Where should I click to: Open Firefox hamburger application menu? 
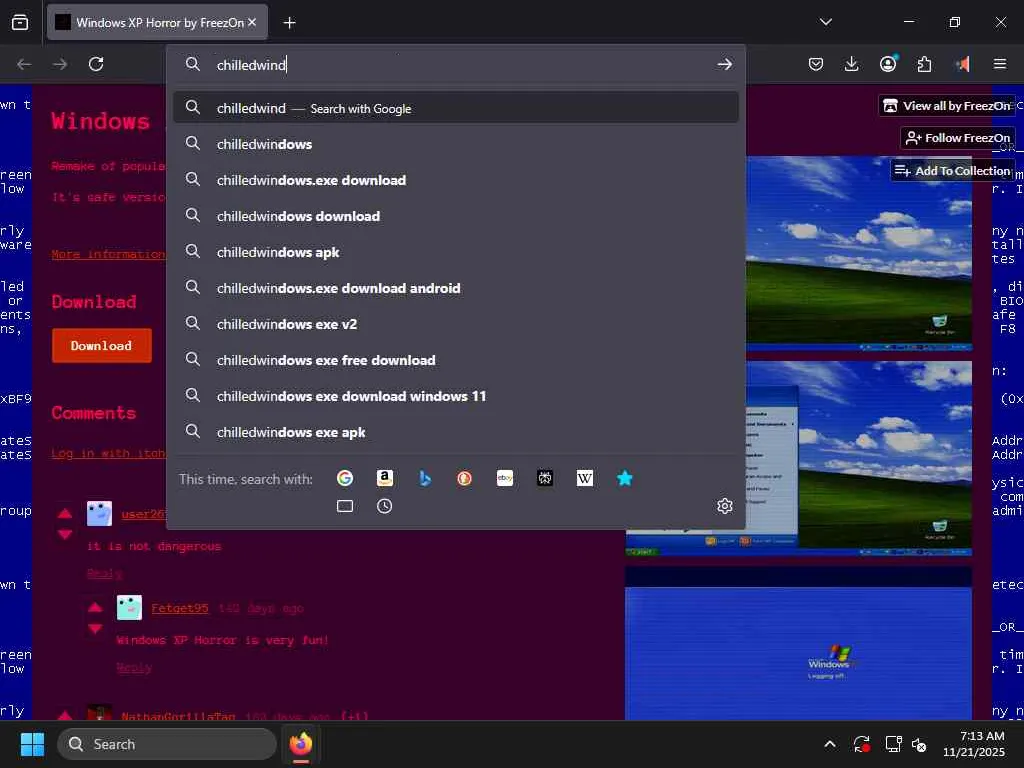tap(1000, 64)
